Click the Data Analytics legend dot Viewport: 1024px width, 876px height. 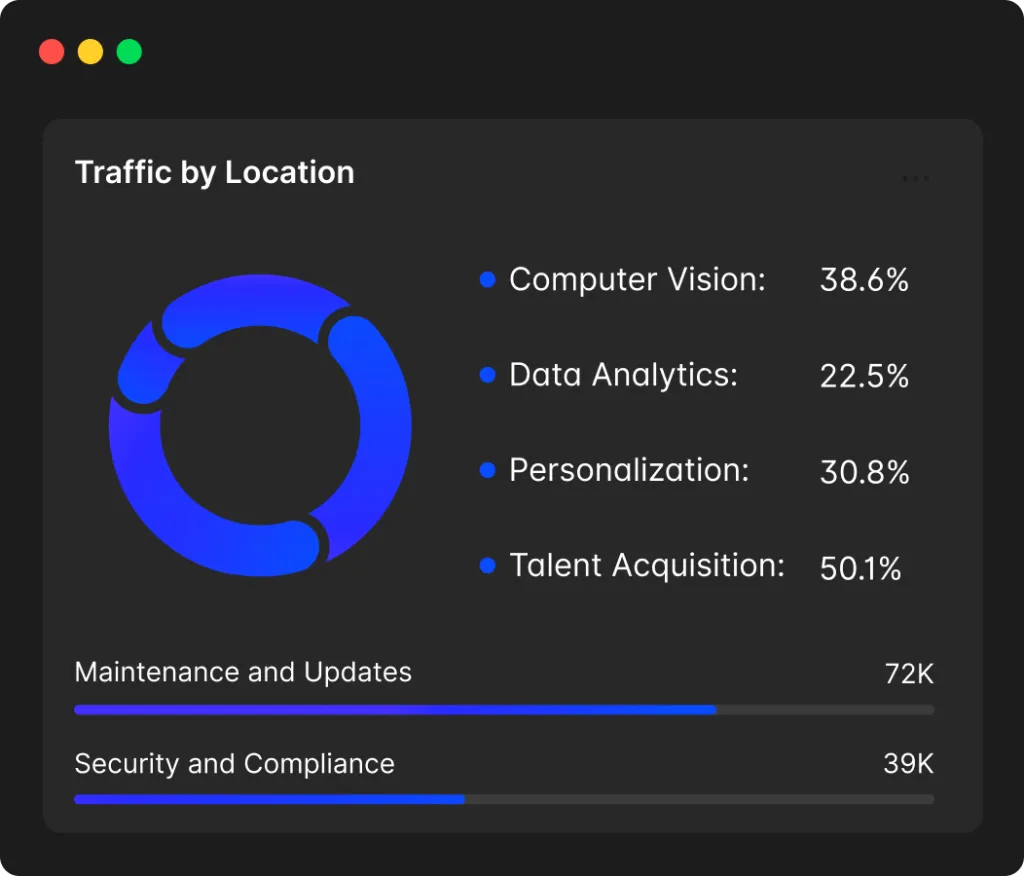click(x=488, y=375)
